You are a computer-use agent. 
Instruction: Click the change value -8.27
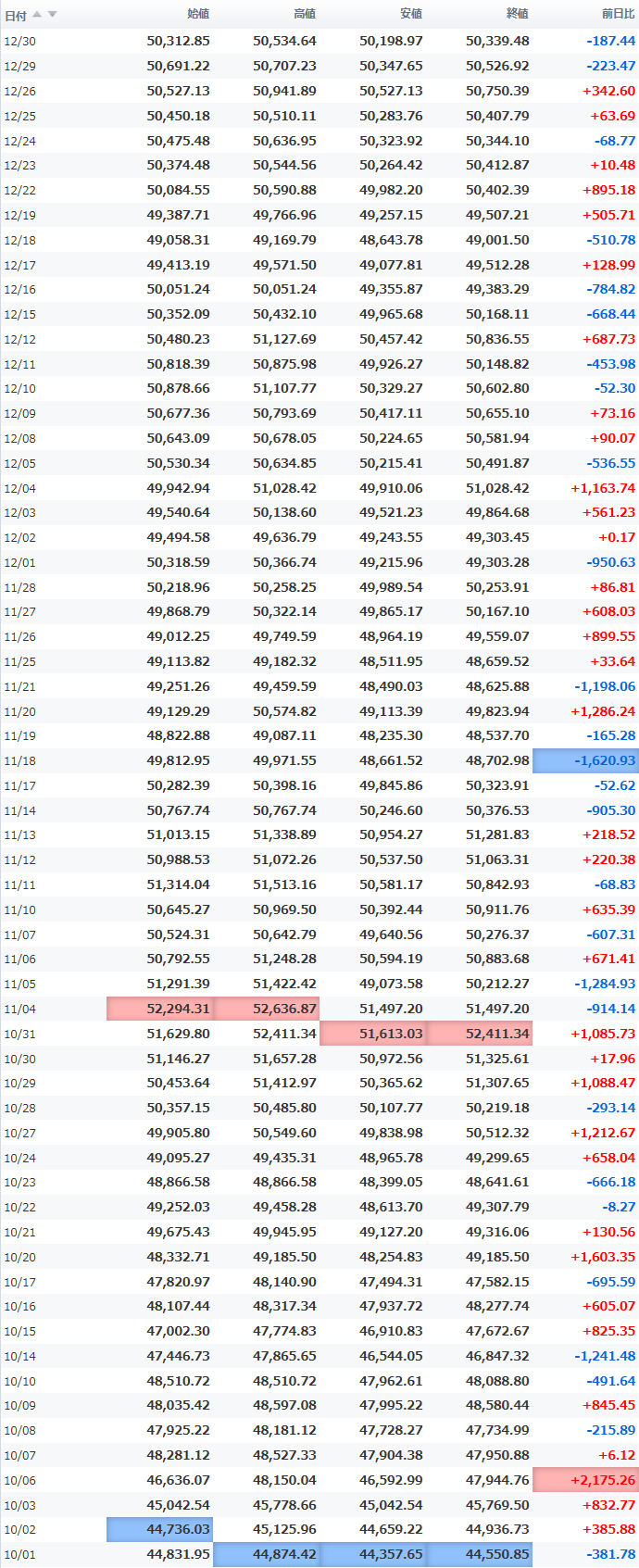[618, 1207]
